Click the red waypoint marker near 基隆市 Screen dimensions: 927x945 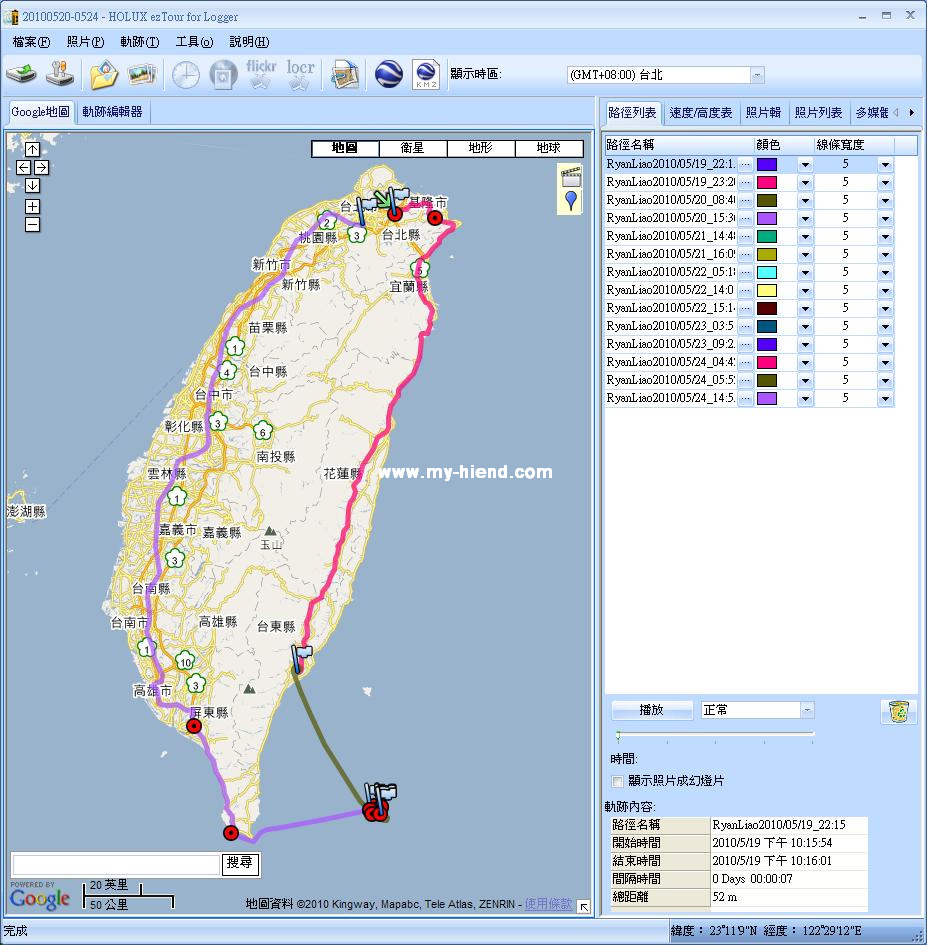tap(435, 218)
